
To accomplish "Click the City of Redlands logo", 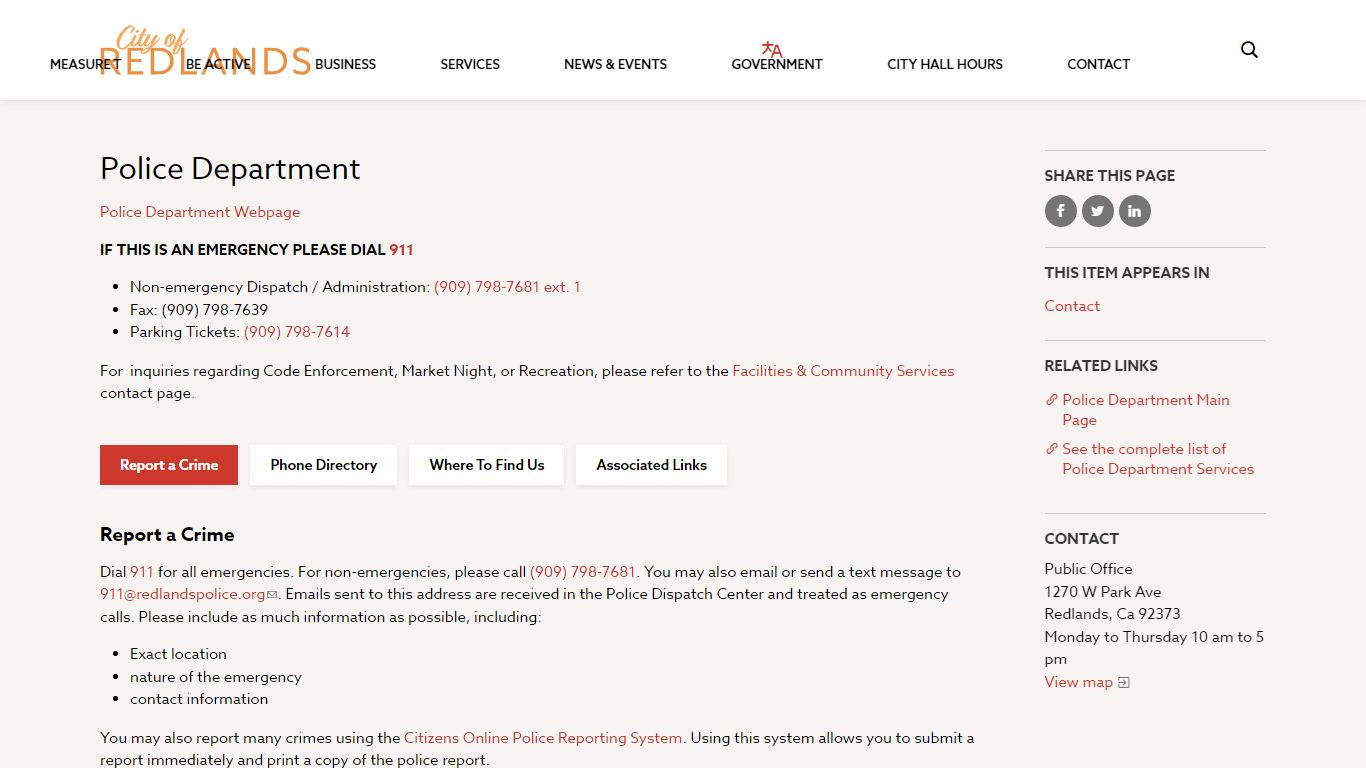I will [x=206, y=52].
